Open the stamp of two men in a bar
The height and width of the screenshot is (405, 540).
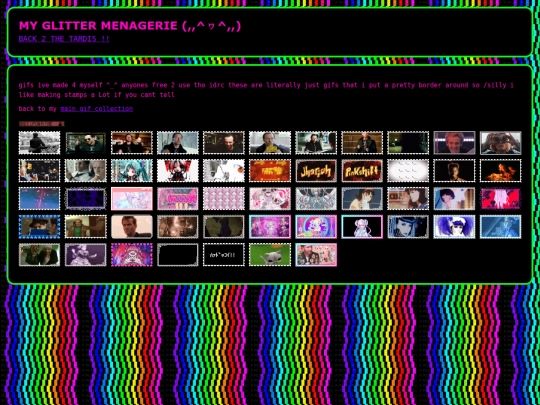(x=132, y=143)
